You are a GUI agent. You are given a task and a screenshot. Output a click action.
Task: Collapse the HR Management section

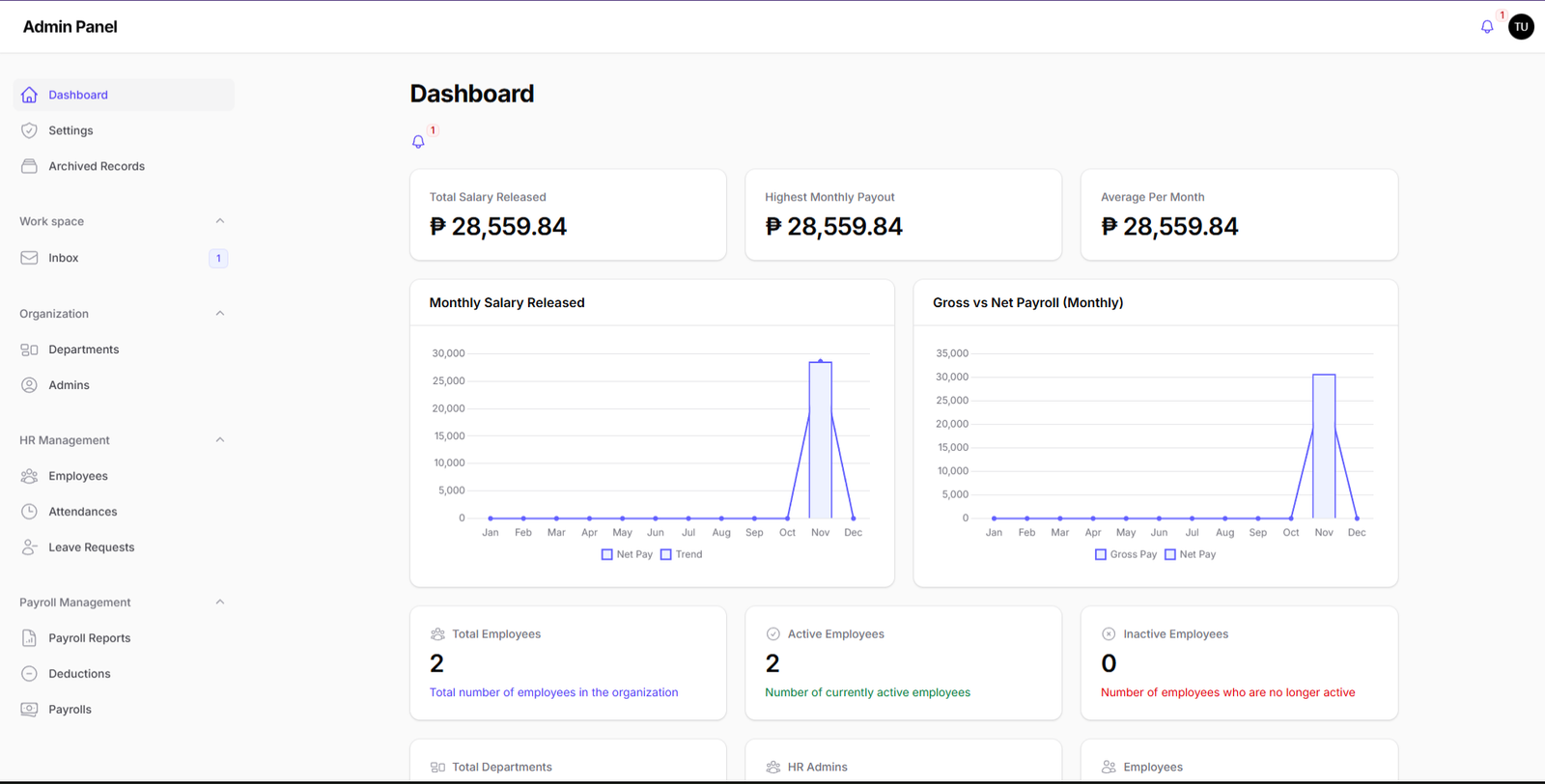(x=219, y=440)
